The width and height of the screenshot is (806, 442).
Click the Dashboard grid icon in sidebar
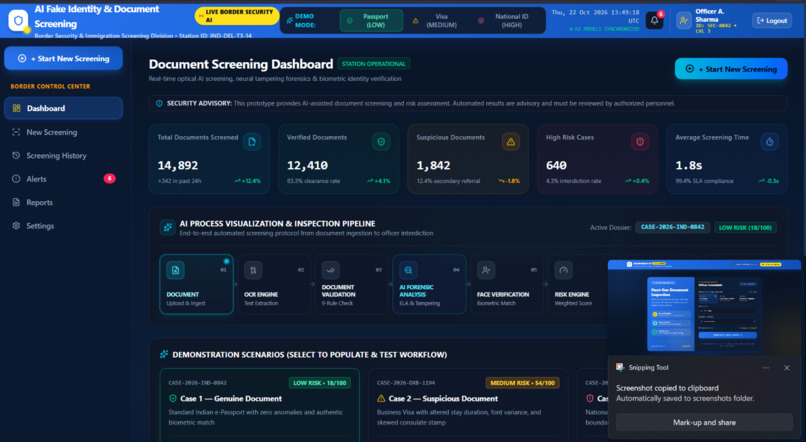click(x=16, y=108)
